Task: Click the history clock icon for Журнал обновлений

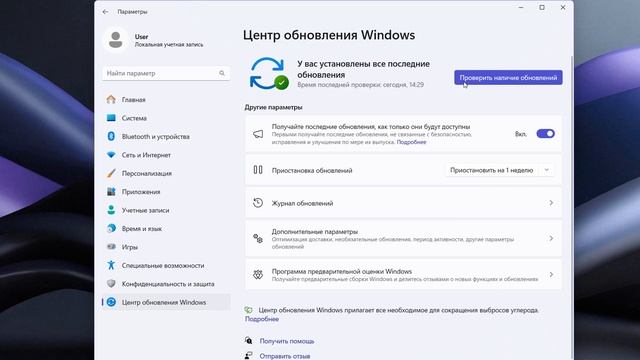Action: 258,203
